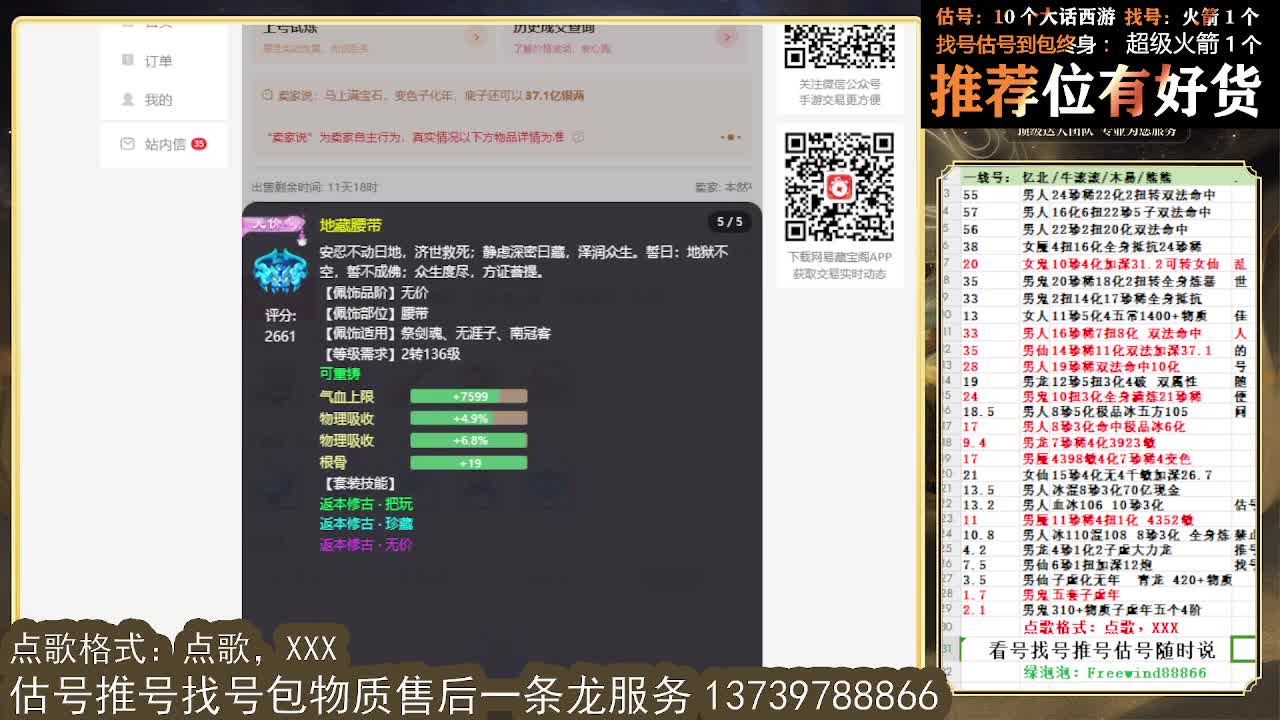Click the 返本修古·珍藏 skill link
The width and height of the screenshot is (1280, 720).
[368, 524]
